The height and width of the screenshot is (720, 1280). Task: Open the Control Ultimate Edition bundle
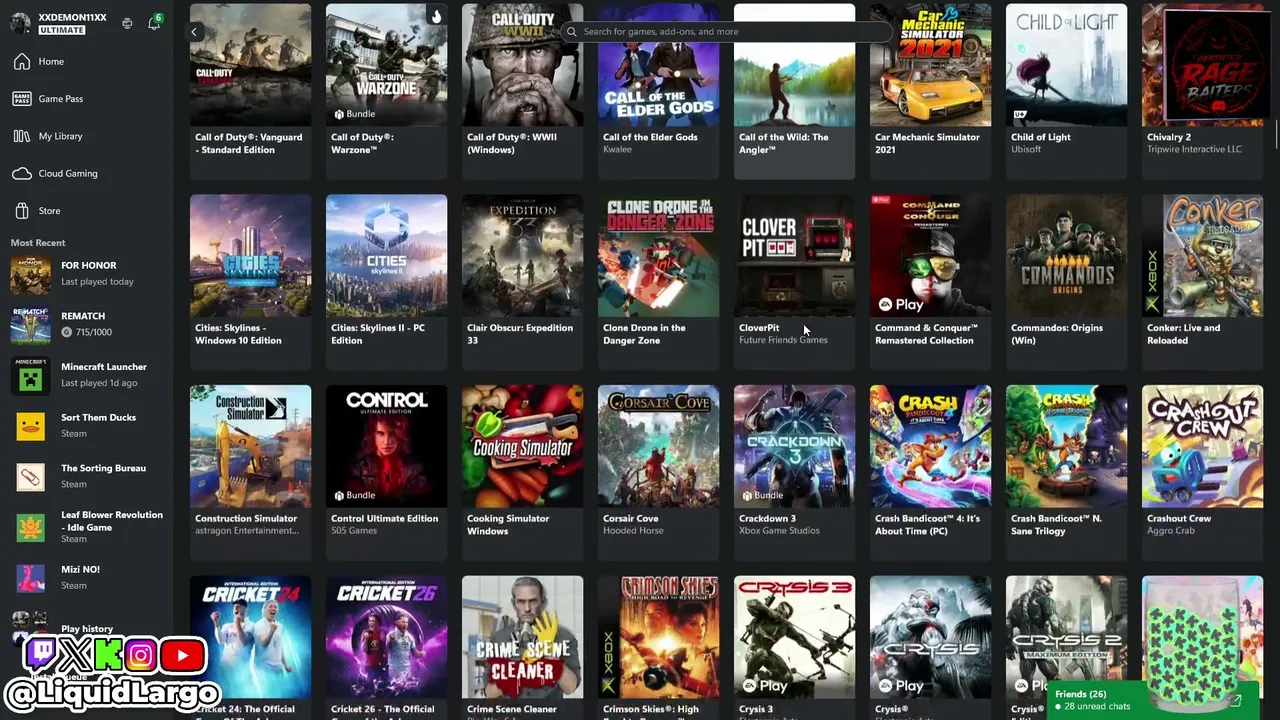point(386,473)
